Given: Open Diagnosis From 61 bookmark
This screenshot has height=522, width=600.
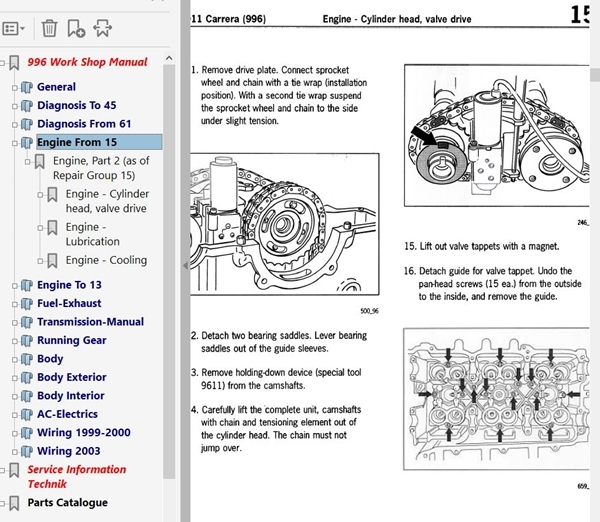Looking at the screenshot, I should click(x=84, y=124).
